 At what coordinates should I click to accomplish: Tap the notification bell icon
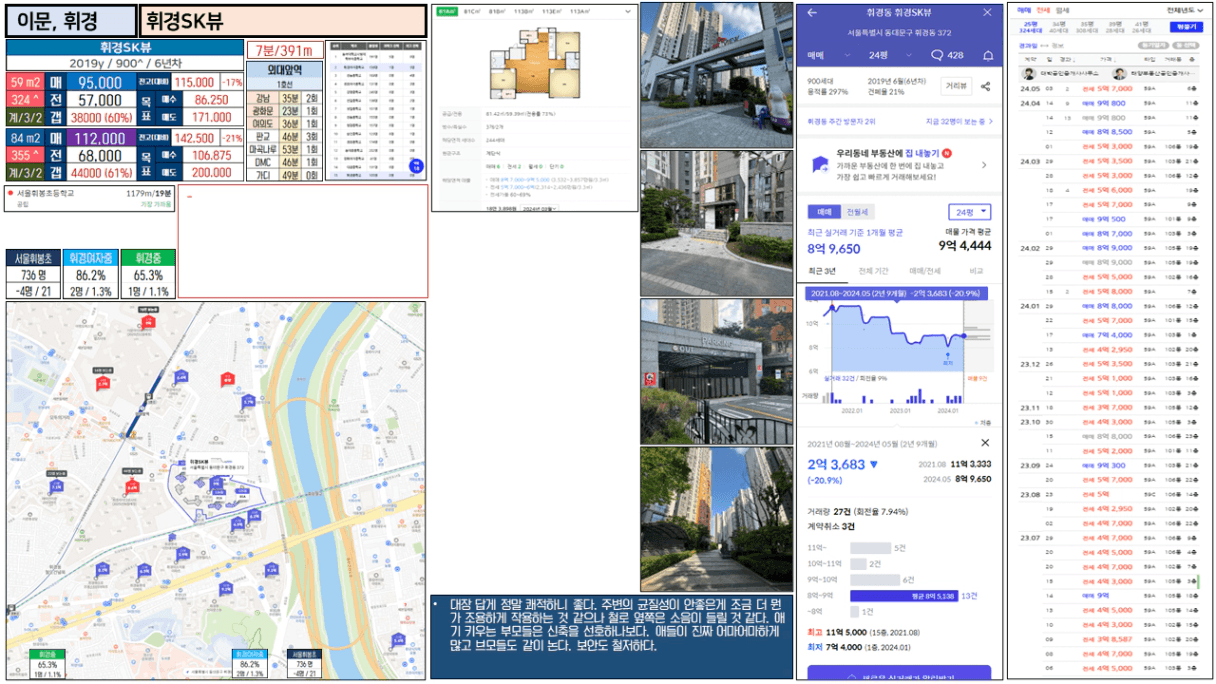click(x=989, y=55)
